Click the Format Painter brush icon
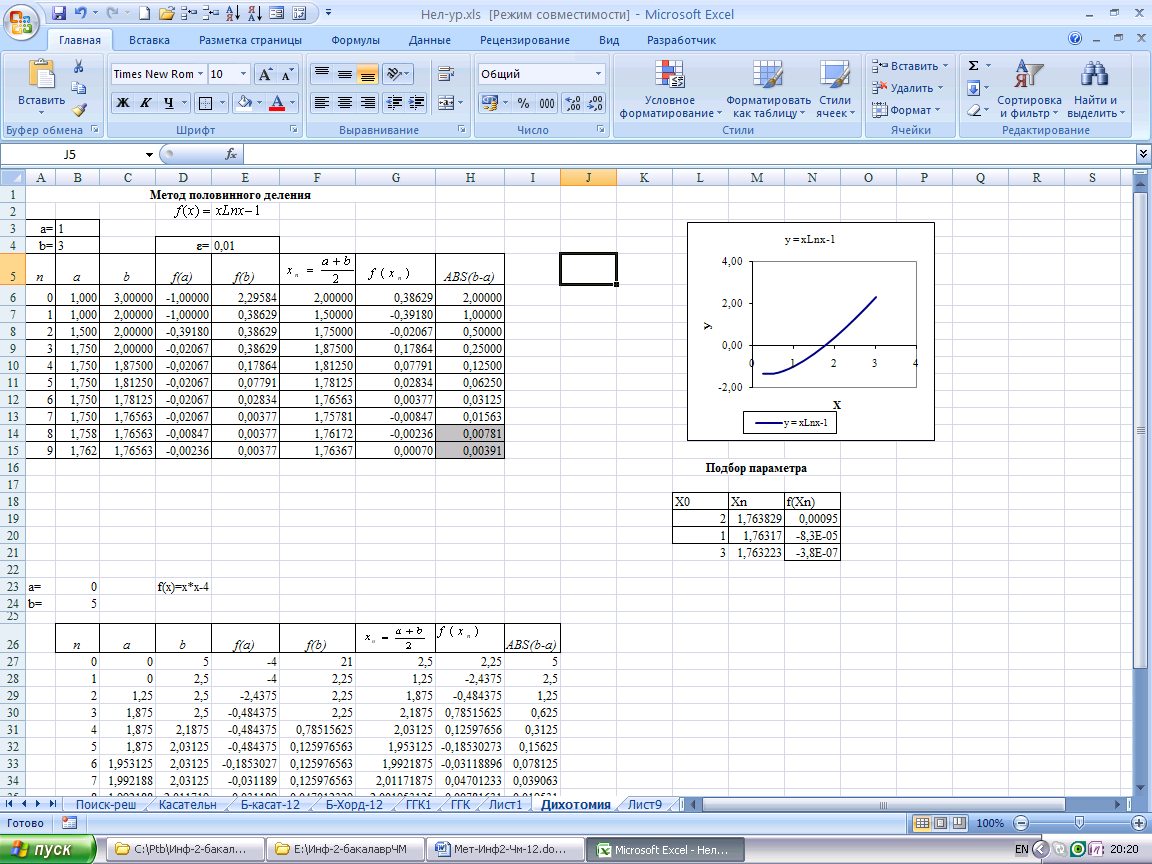1152x864 pixels. [79, 110]
